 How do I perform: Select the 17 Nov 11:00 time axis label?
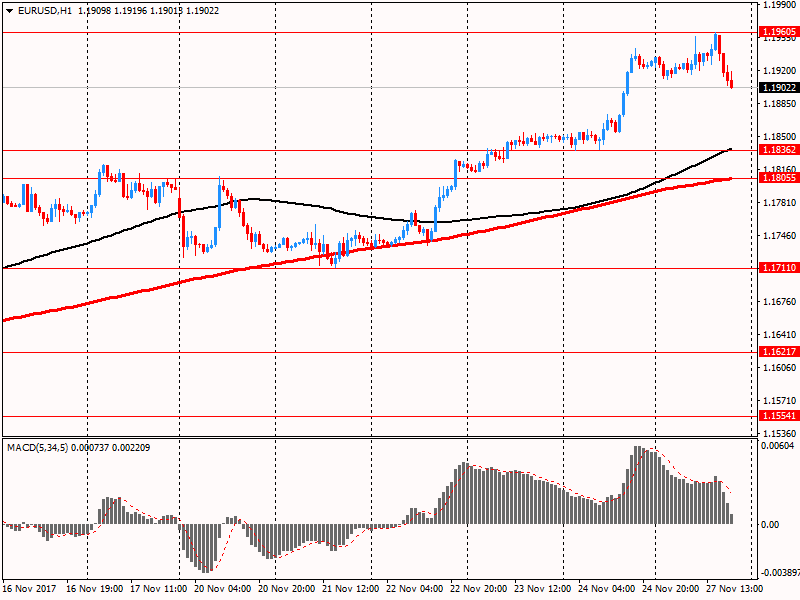[159, 589]
